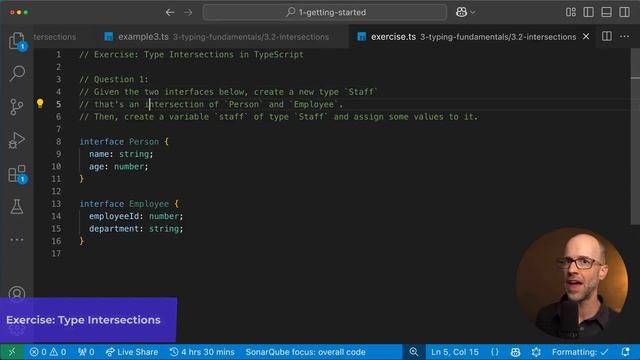Click the 'employeeId: number;' line
The width and height of the screenshot is (640, 360).
(136, 216)
